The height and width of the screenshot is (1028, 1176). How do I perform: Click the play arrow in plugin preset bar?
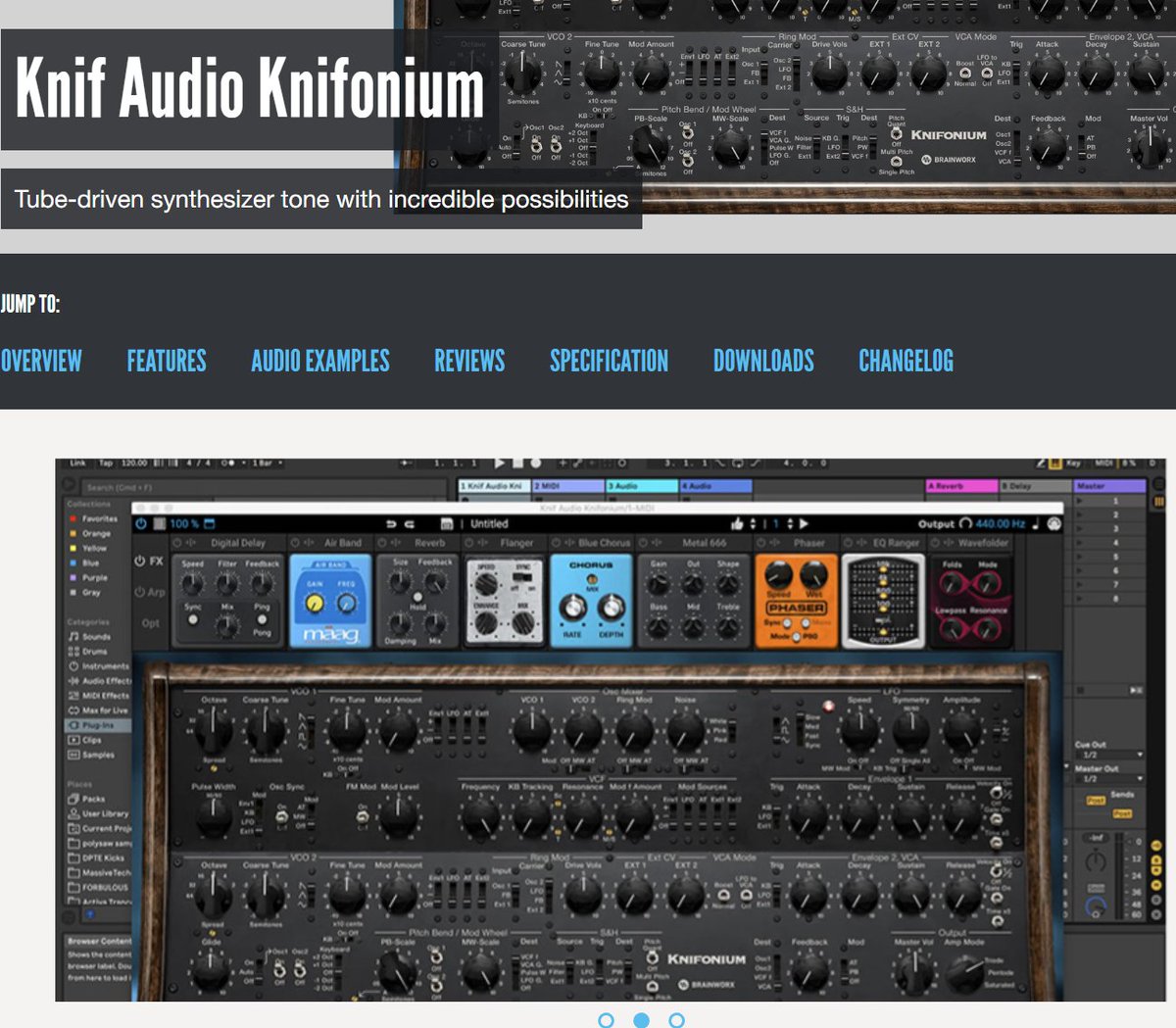pyautogui.click(x=804, y=523)
